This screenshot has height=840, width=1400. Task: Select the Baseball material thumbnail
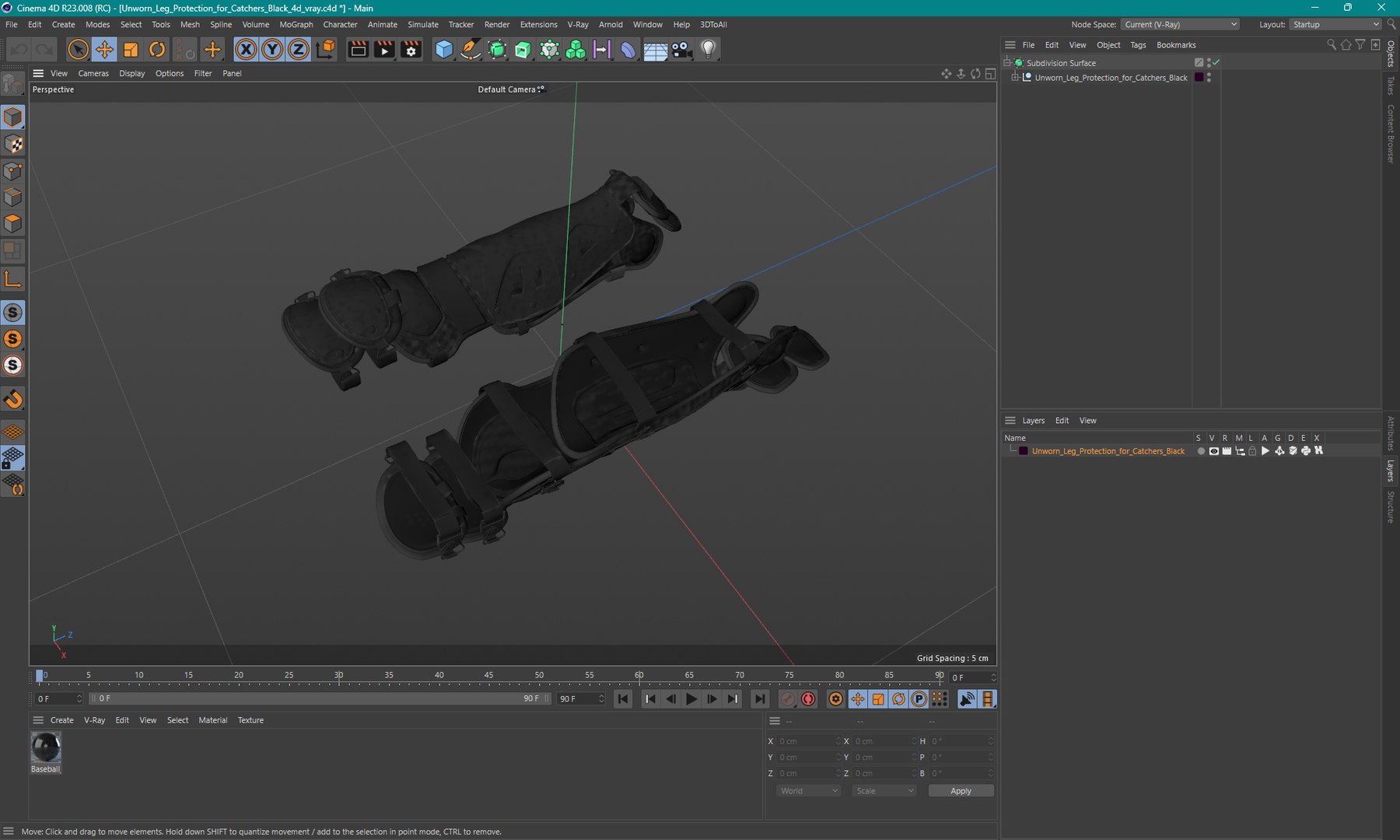[x=46, y=748]
